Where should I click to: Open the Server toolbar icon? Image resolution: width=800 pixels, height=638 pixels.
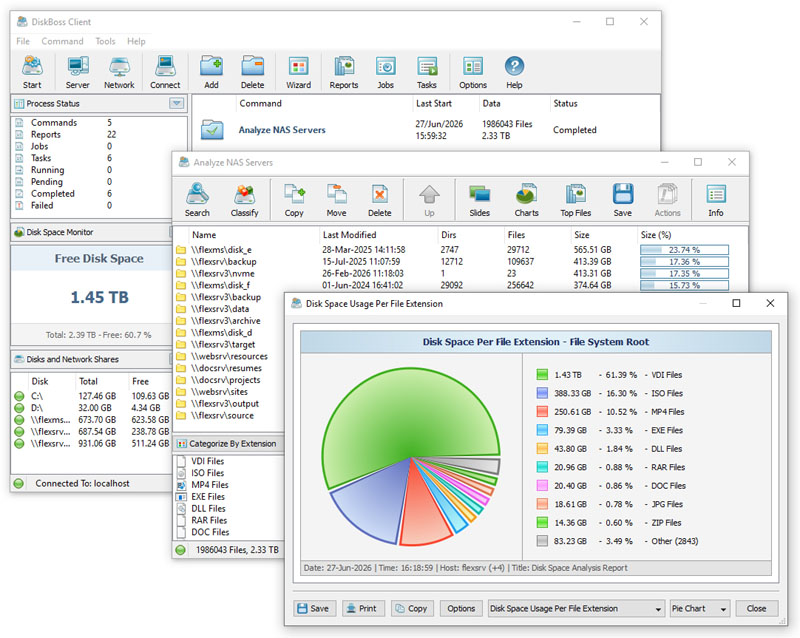78,72
